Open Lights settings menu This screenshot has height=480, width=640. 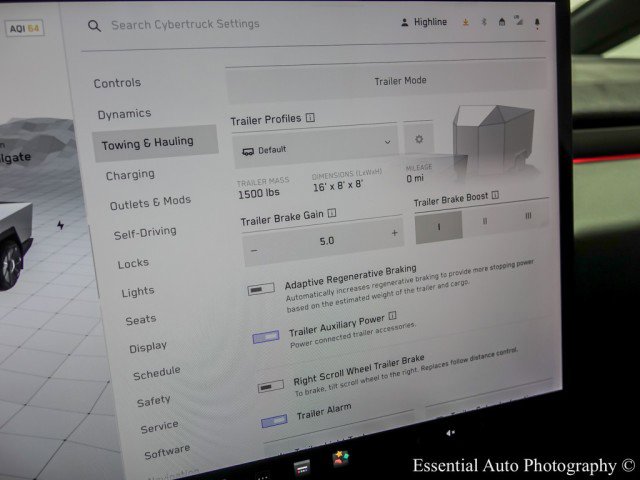(138, 292)
